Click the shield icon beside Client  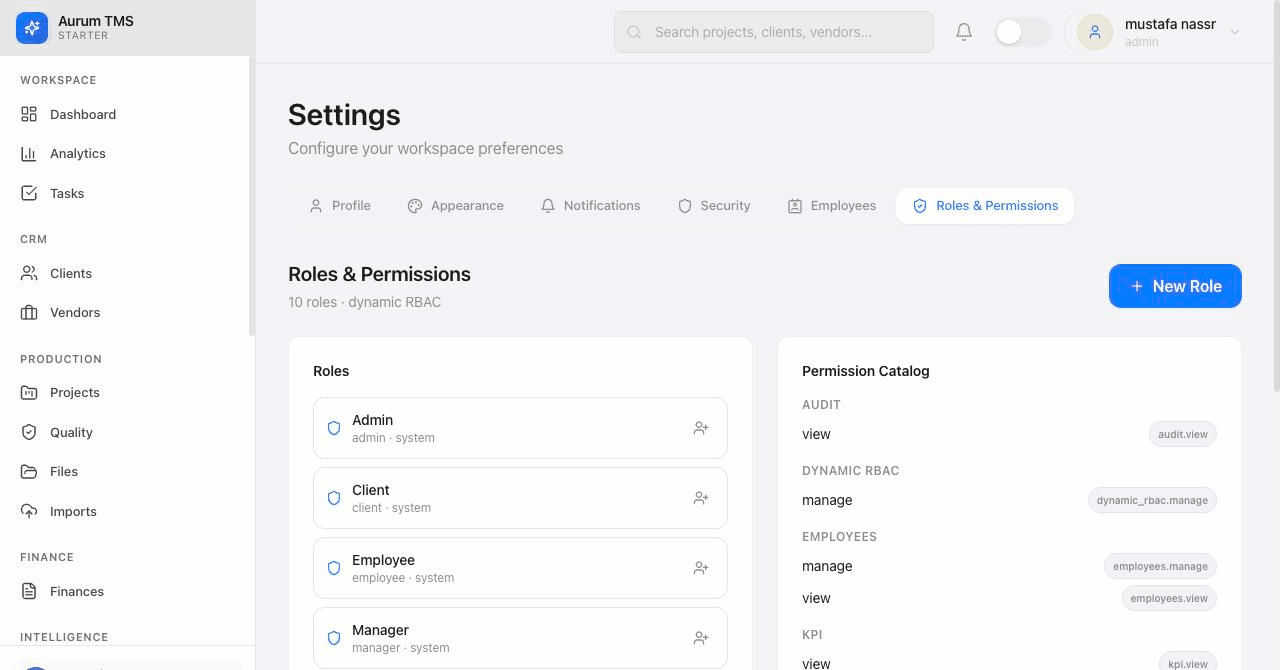334,498
